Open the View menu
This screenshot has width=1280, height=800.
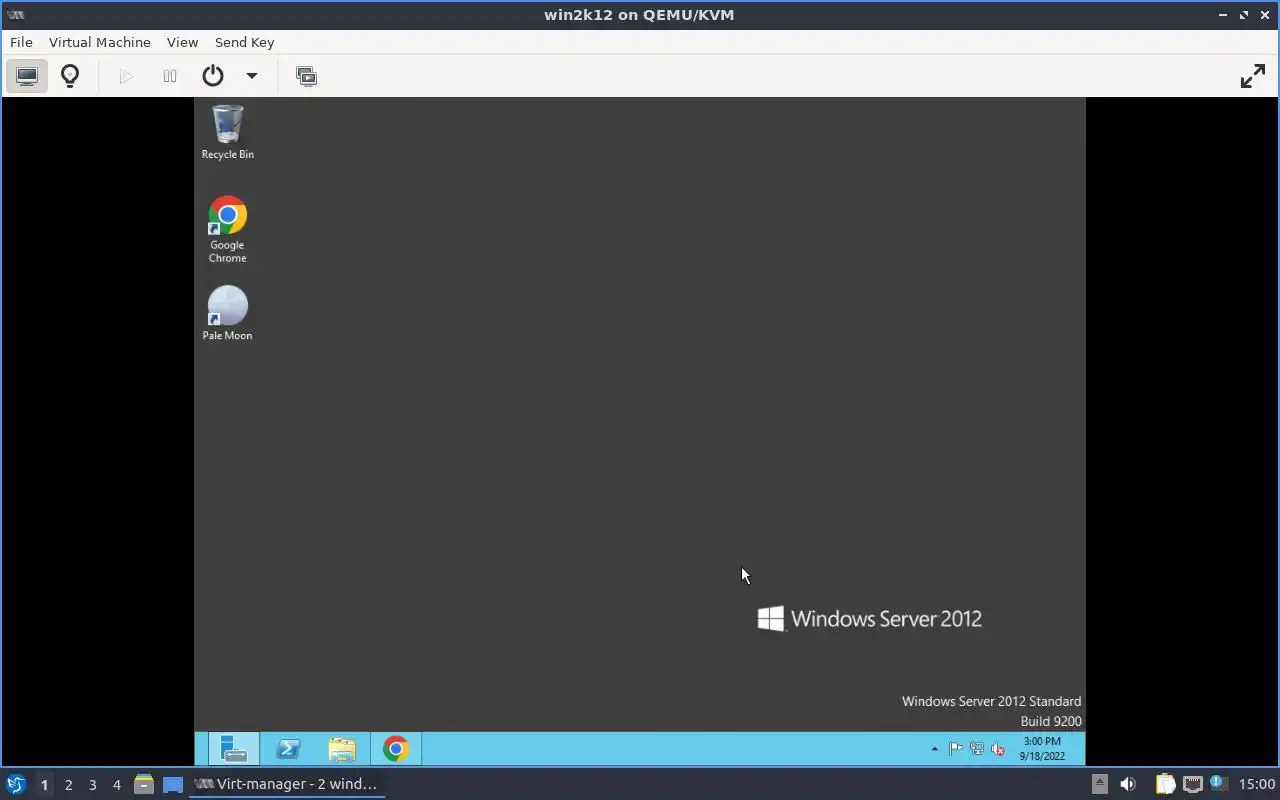182,42
